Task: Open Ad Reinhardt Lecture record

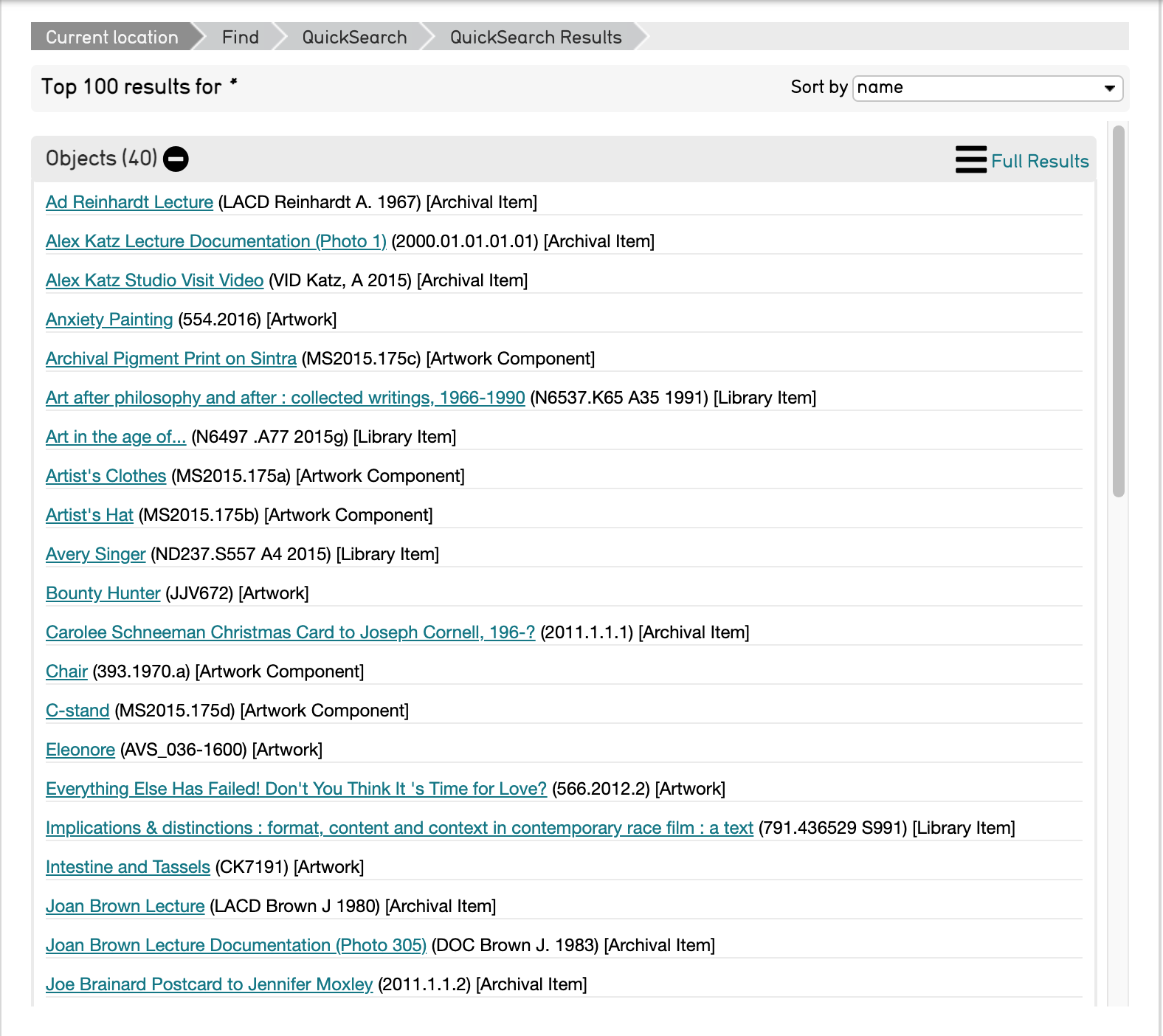Action: [129, 202]
